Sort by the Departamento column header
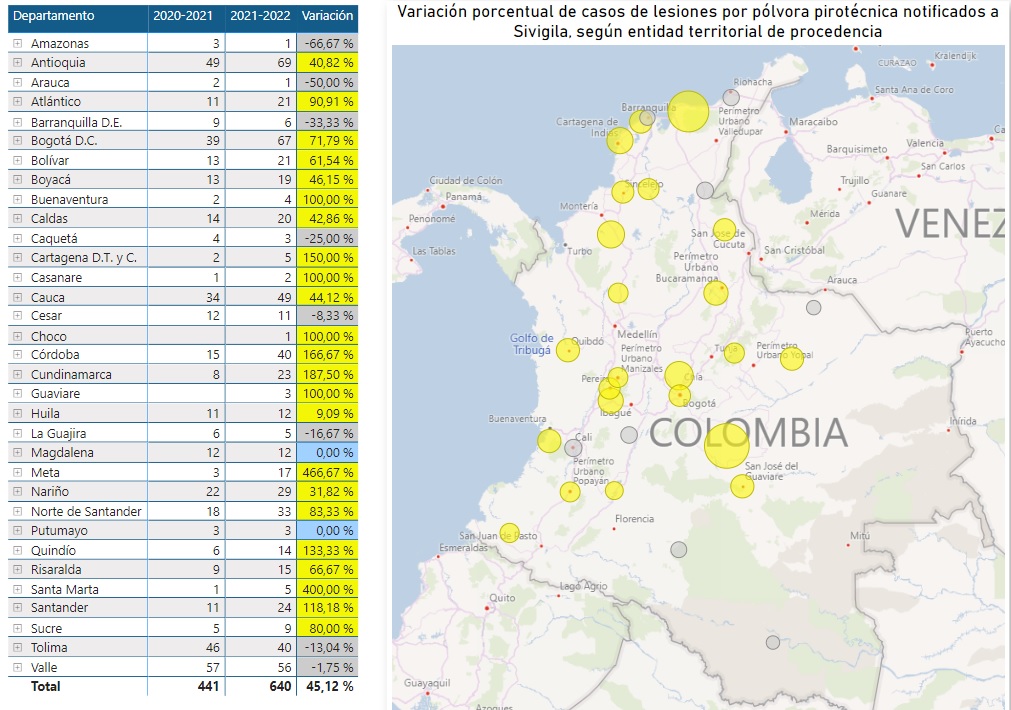The width and height of the screenshot is (1011, 710). pos(55,16)
